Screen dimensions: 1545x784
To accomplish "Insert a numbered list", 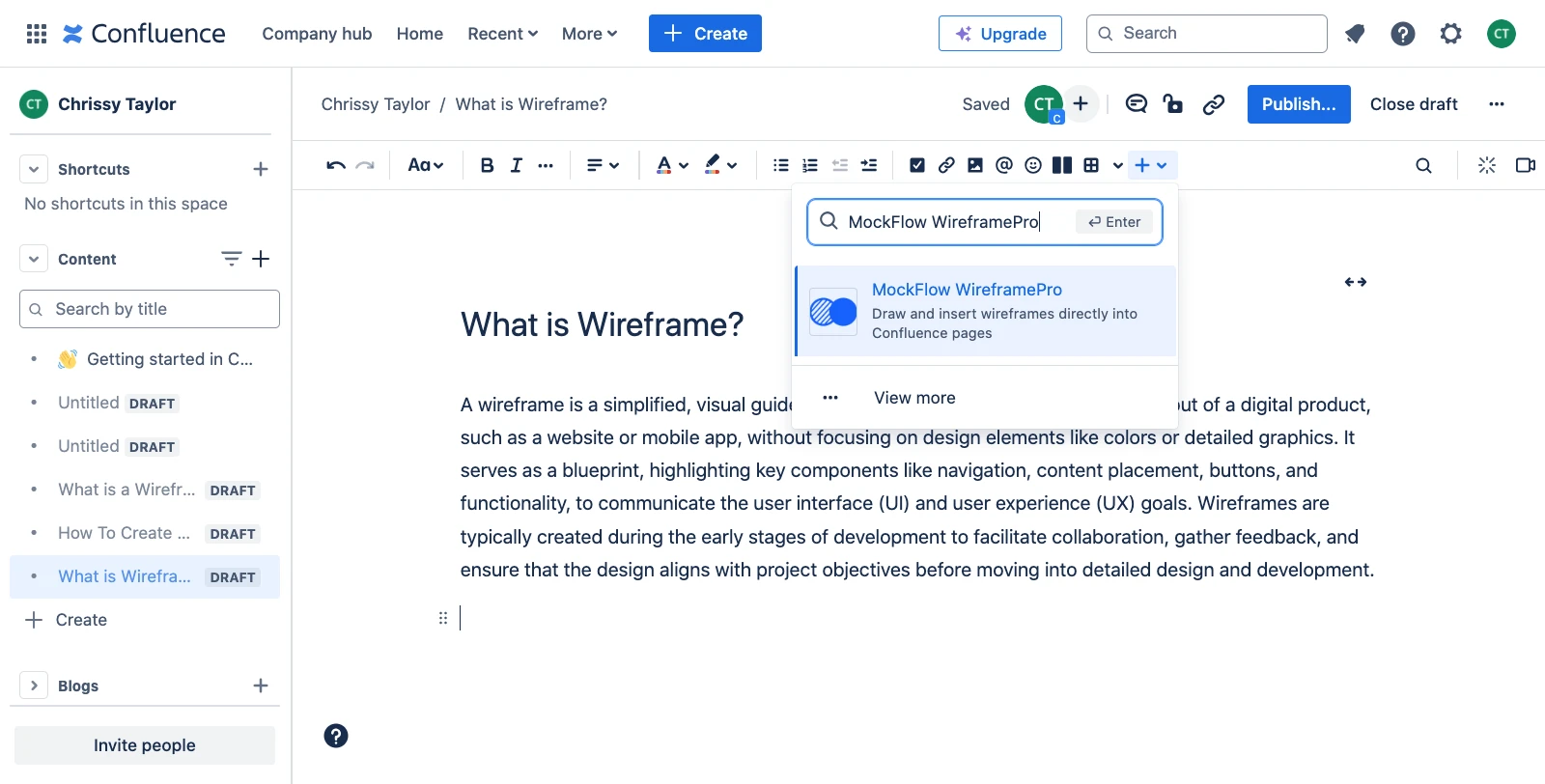I will click(x=810, y=165).
